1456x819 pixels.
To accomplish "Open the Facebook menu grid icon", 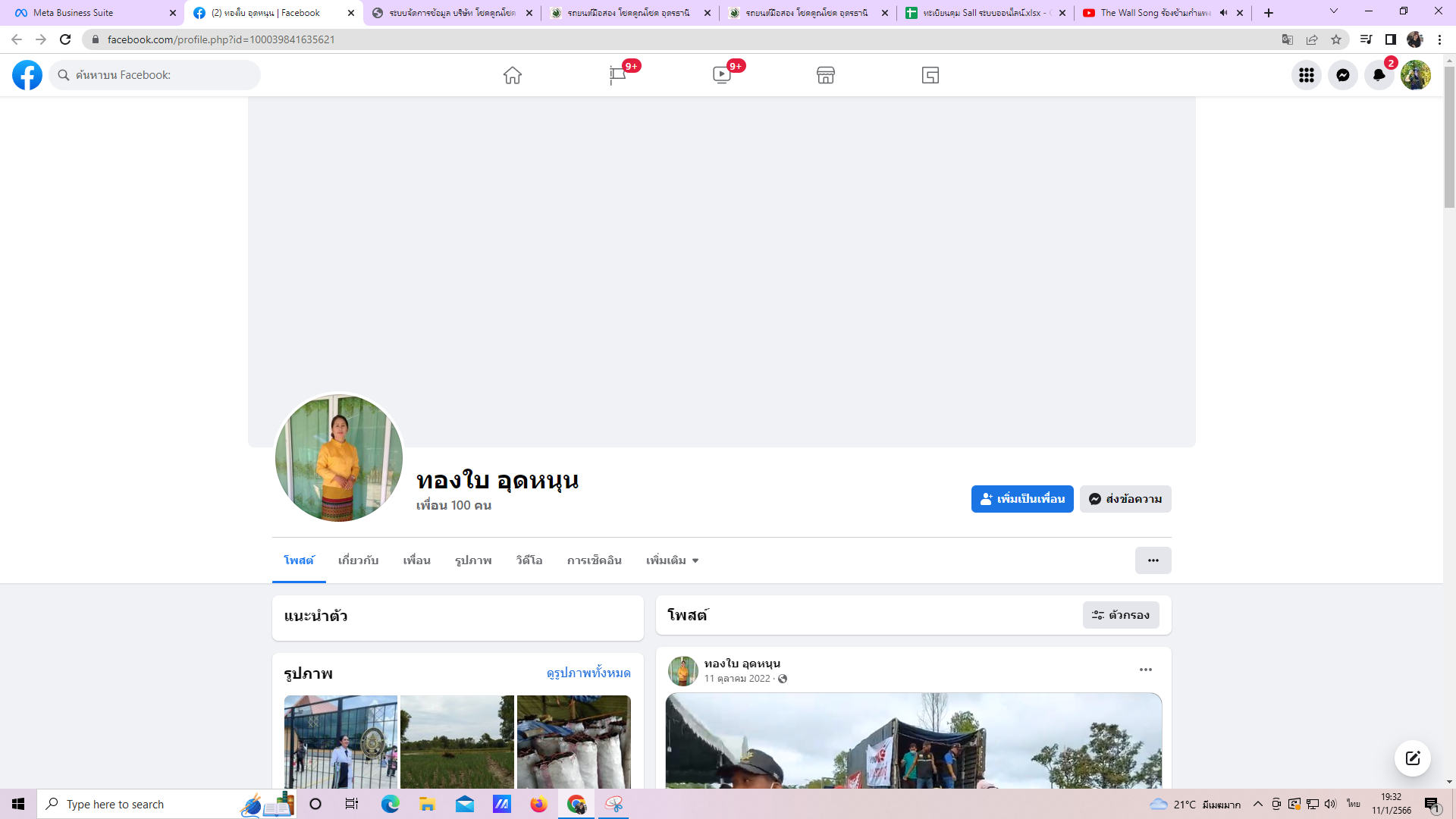I will pos(1306,75).
